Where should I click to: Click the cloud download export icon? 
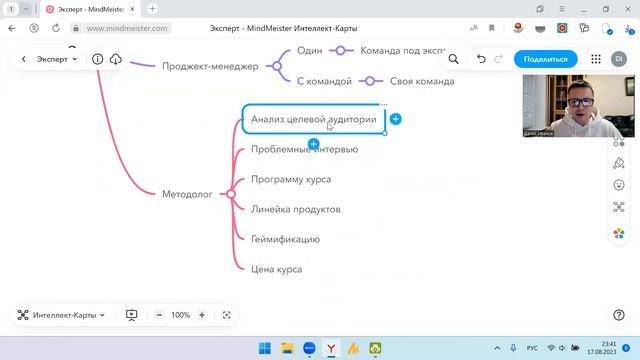coord(116,59)
